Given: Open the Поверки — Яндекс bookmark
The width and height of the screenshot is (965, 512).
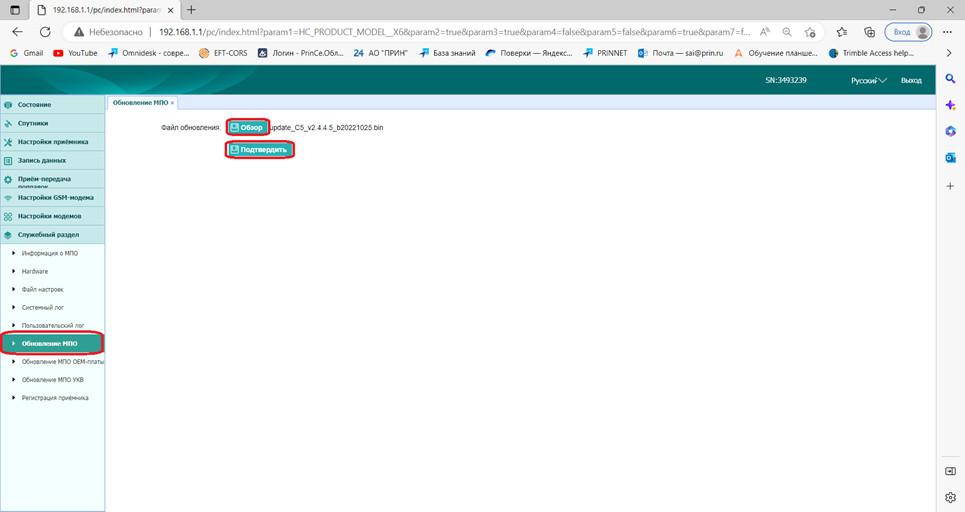Looking at the screenshot, I should [x=529, y=54].
